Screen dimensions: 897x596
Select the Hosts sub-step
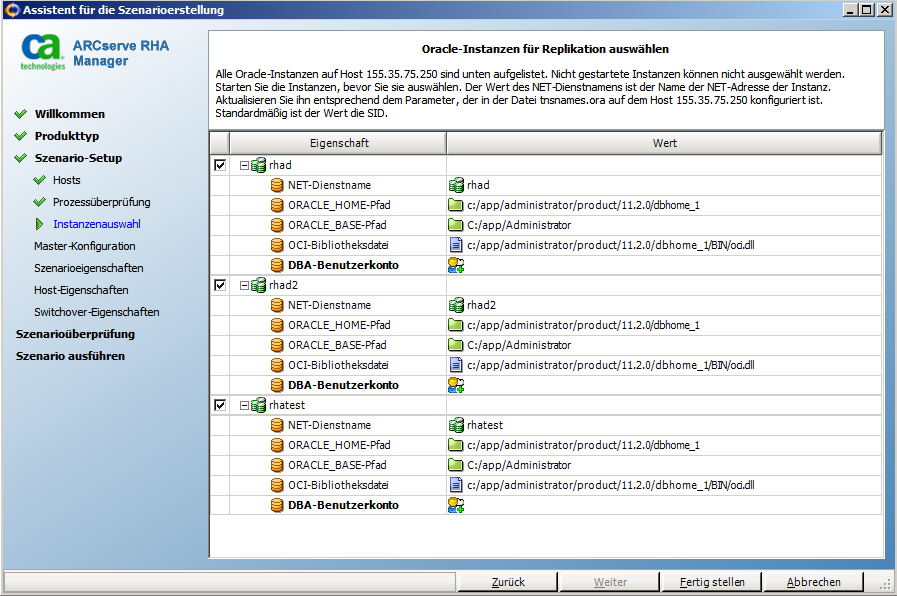66,180
